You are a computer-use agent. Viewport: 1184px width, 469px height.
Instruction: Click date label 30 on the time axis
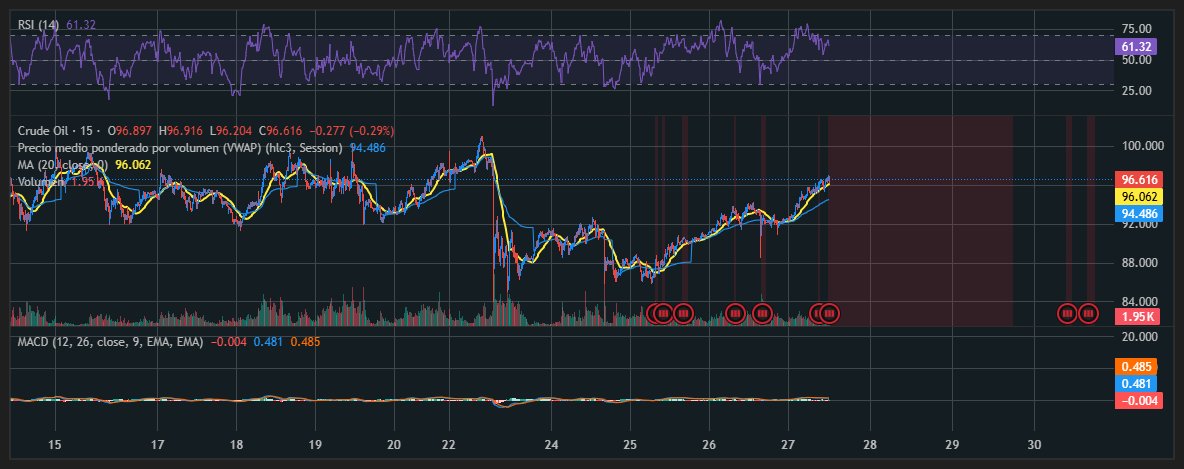[x=1034, y=444]
